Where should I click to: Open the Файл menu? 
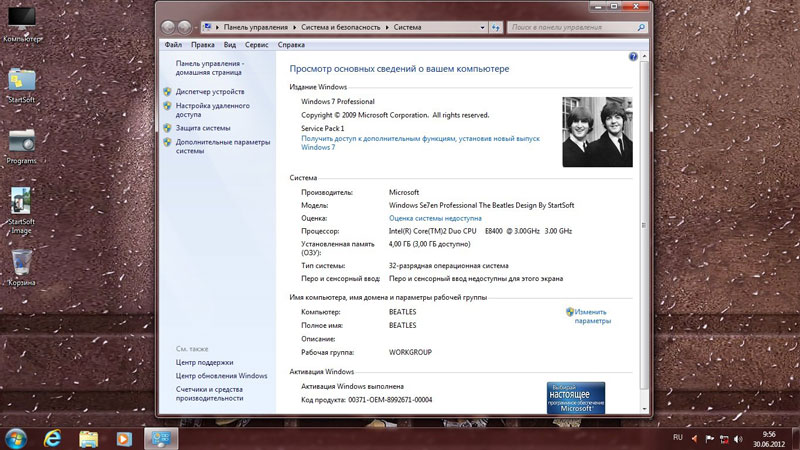tap(173, 45)
